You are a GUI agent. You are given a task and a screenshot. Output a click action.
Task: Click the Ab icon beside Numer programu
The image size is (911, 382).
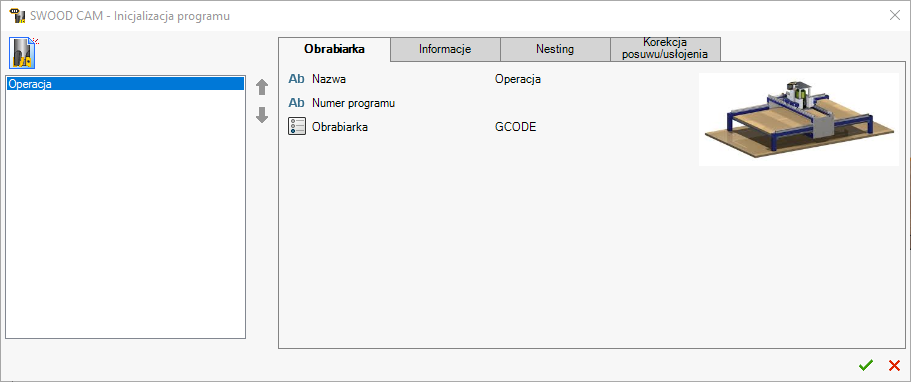pyautogui.click(x=296, y=103)
